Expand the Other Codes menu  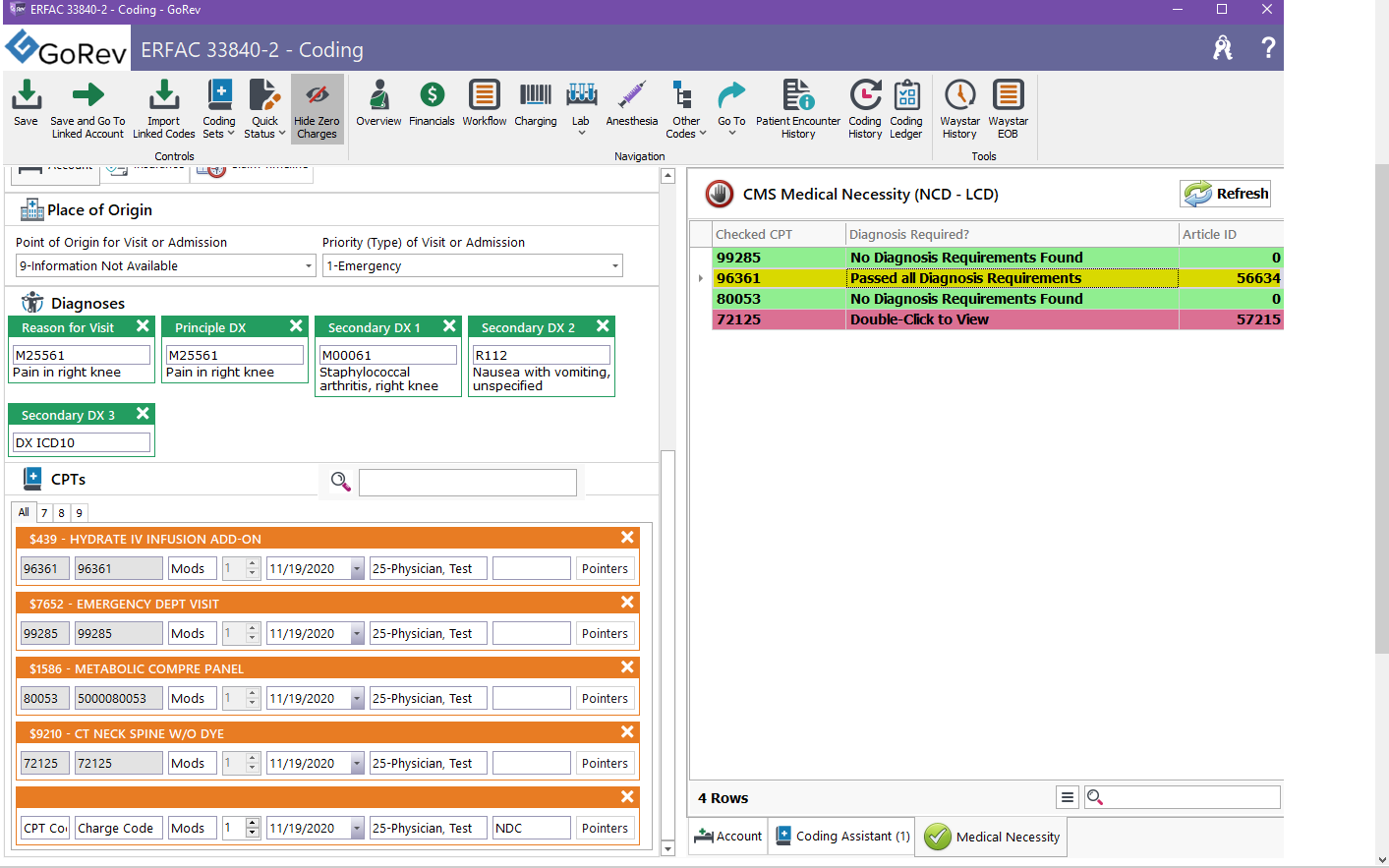pyautogui.click(x=686, y=108)
